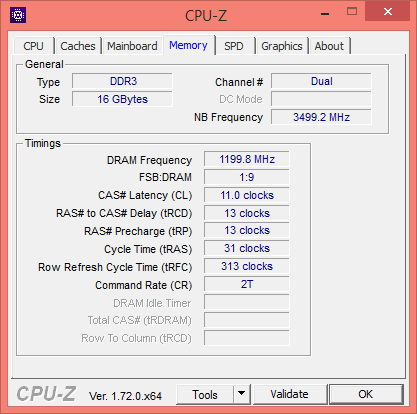
Task: Switch to the CPU tab
Action: point(33,46)
